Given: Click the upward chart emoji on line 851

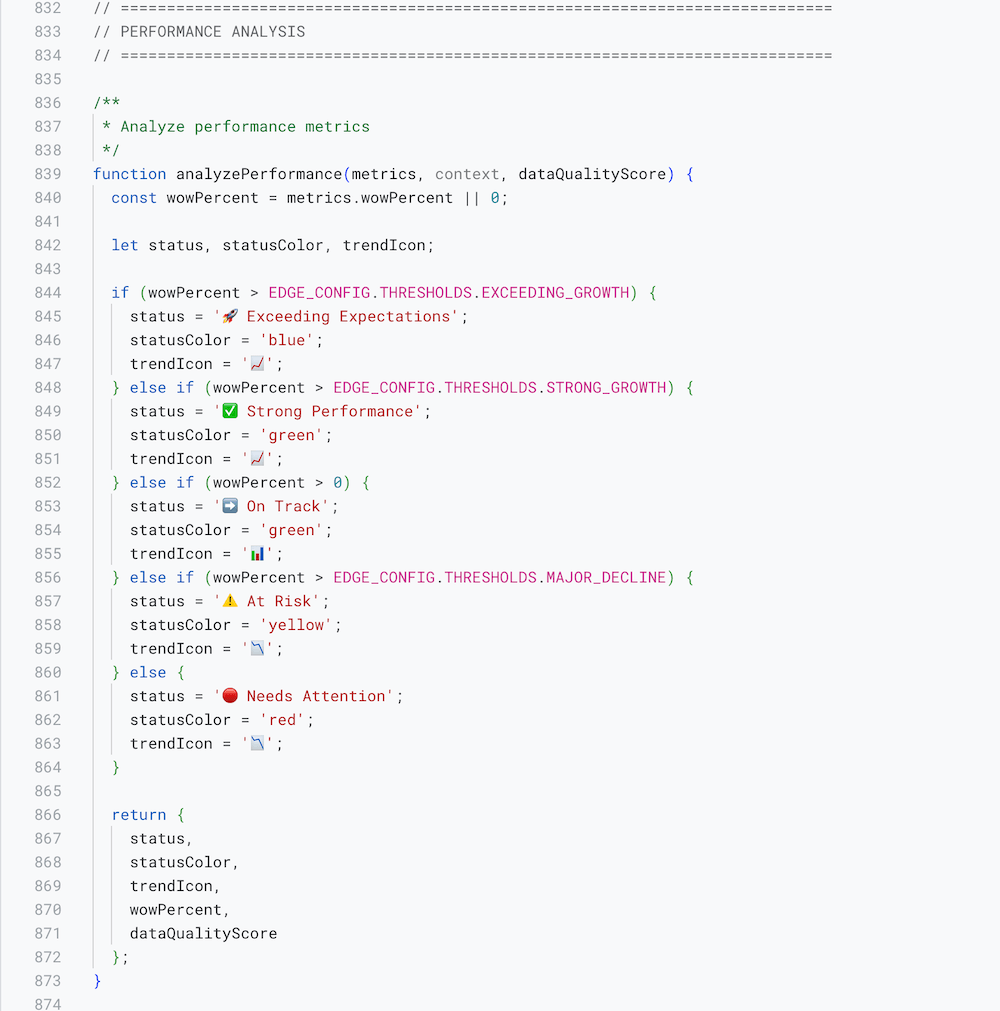Looking at the screenshot, I should coord(257,458).
